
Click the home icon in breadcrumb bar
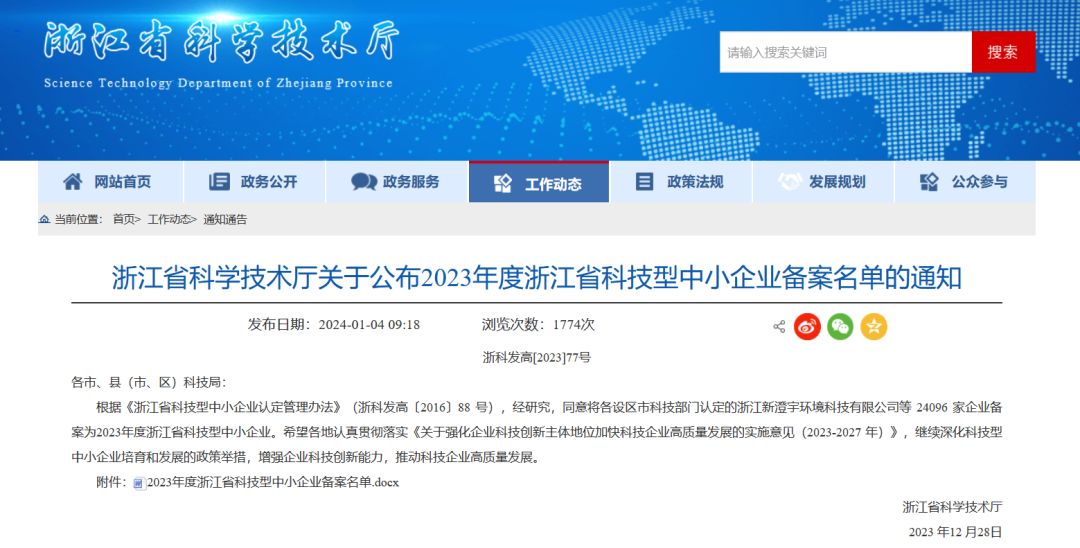point(44,219)
